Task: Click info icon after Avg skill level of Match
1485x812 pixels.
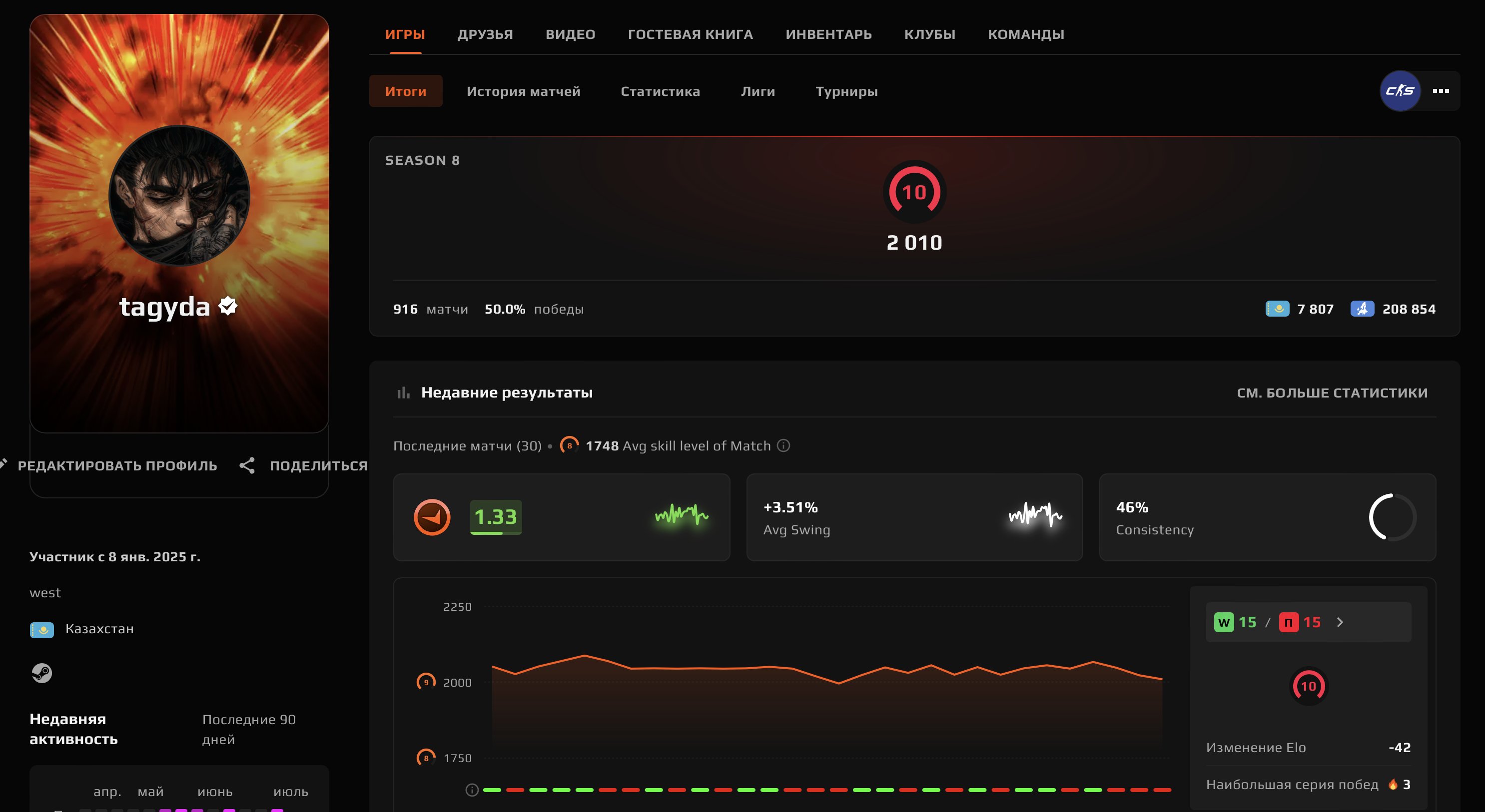Action: pos(783,445)
